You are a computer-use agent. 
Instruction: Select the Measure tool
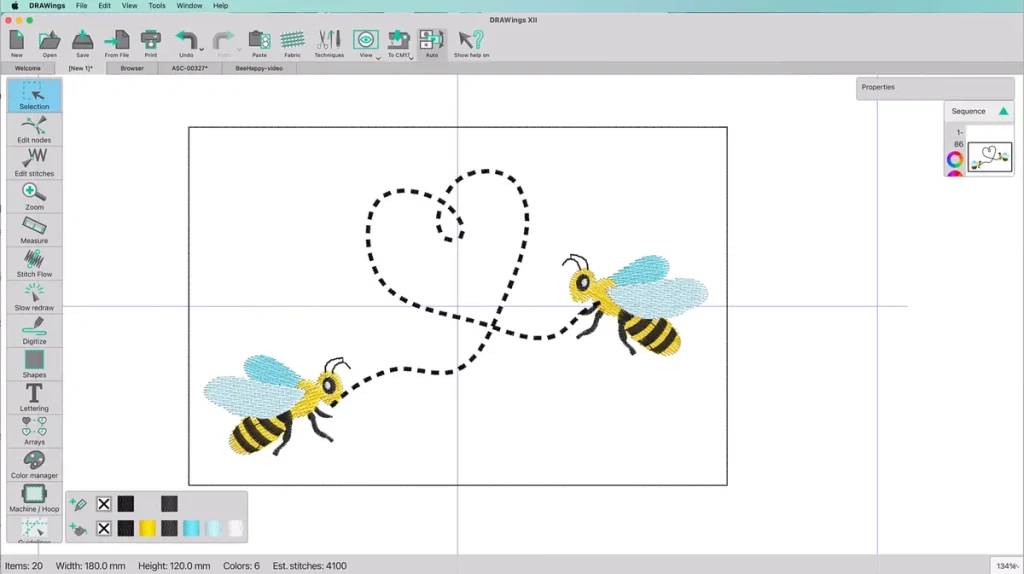[x=34, y=229]
